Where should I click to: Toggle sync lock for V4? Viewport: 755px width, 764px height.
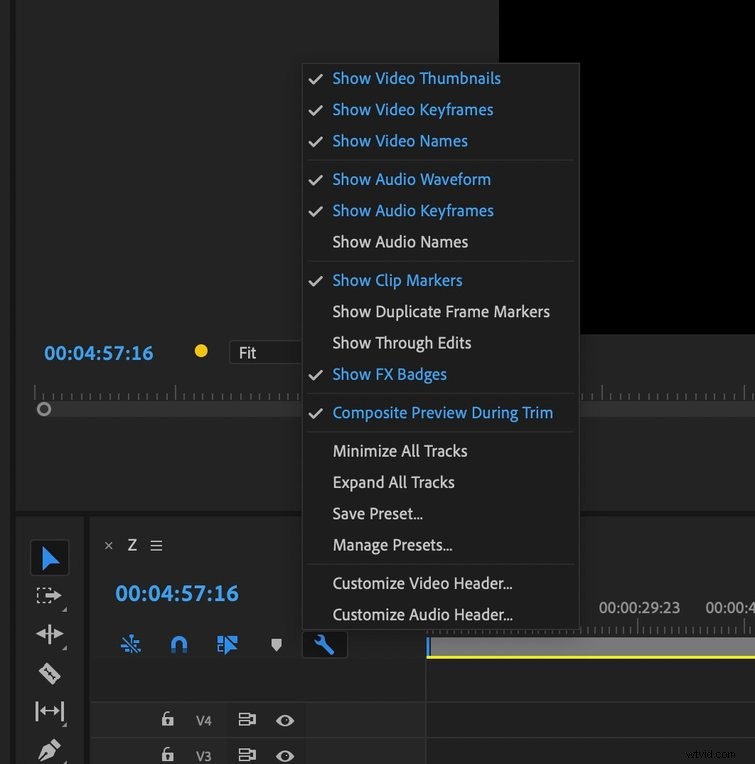click(x=247, y=719)
